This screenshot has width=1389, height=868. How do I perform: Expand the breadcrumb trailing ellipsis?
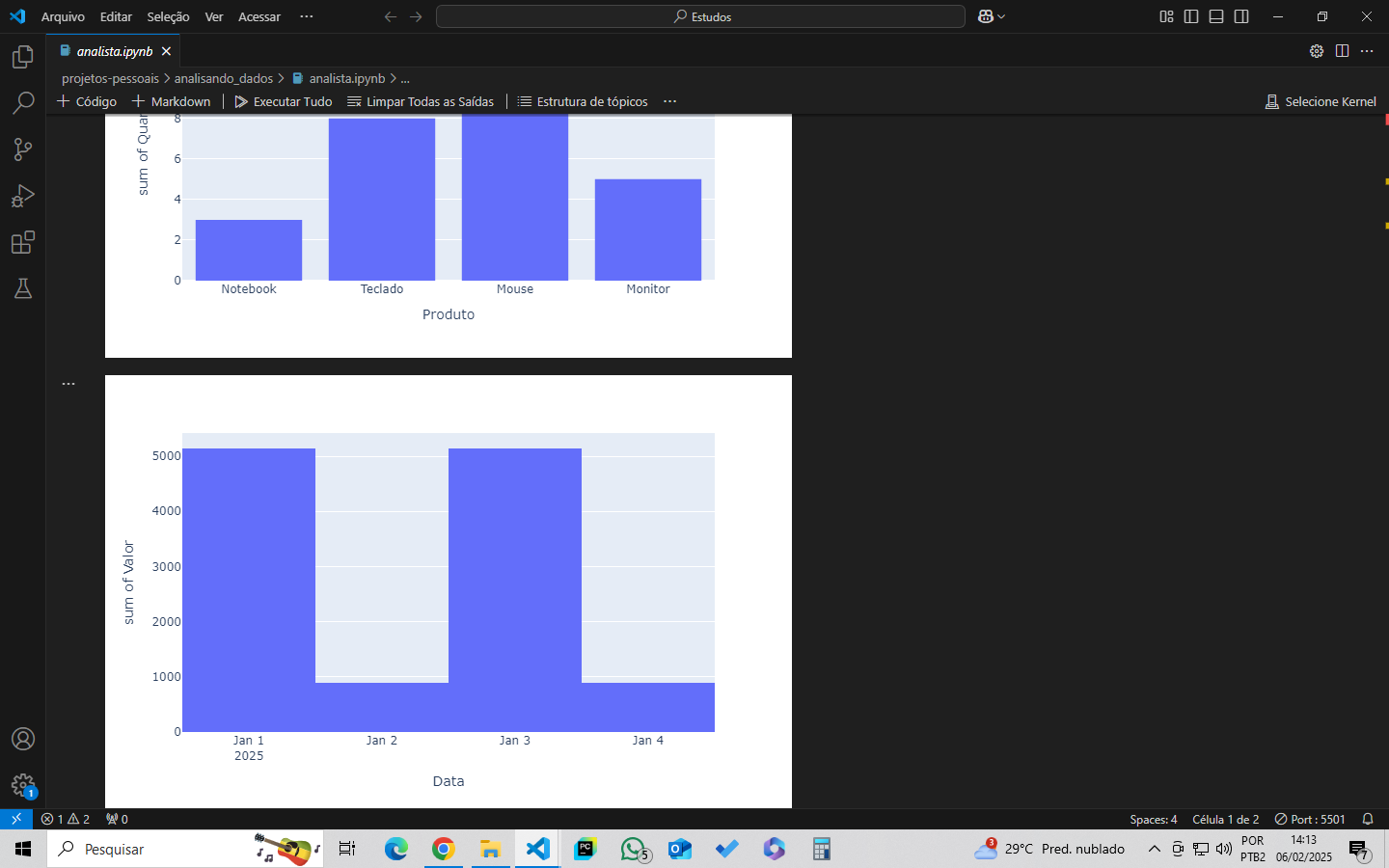(405, 78)
